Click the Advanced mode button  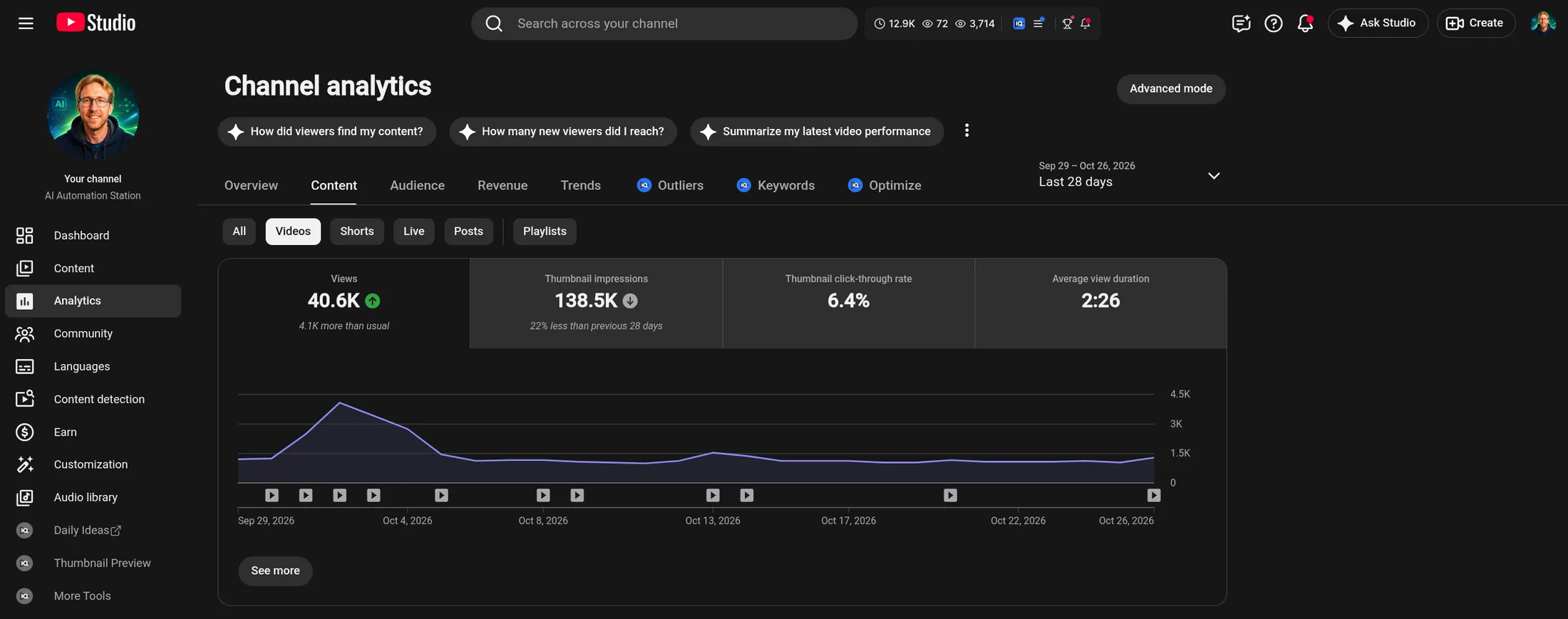(1170, 89)
